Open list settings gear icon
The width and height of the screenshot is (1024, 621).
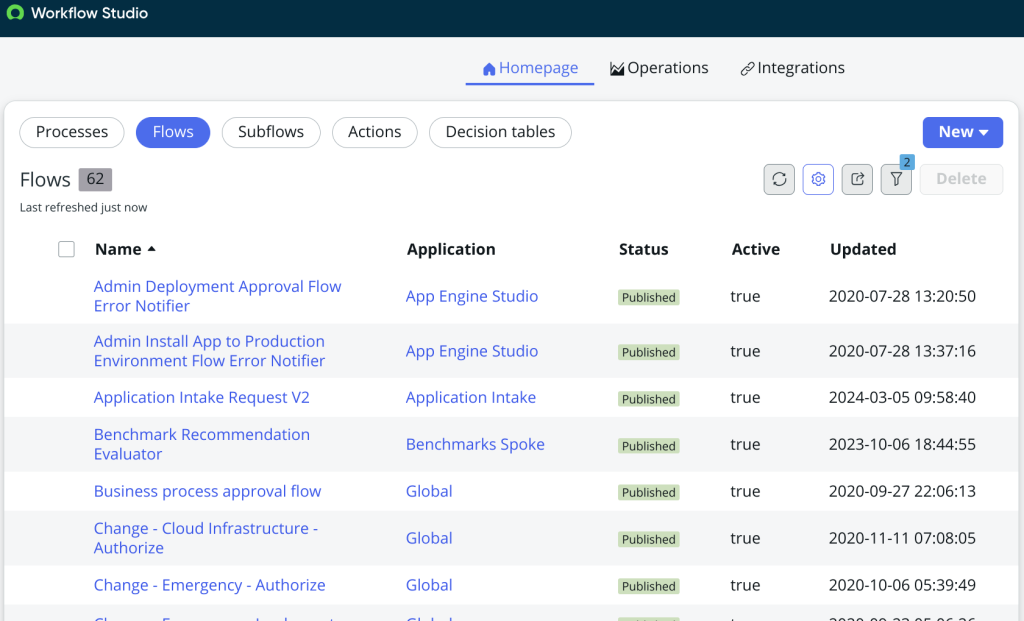click(x=818, y=179)
